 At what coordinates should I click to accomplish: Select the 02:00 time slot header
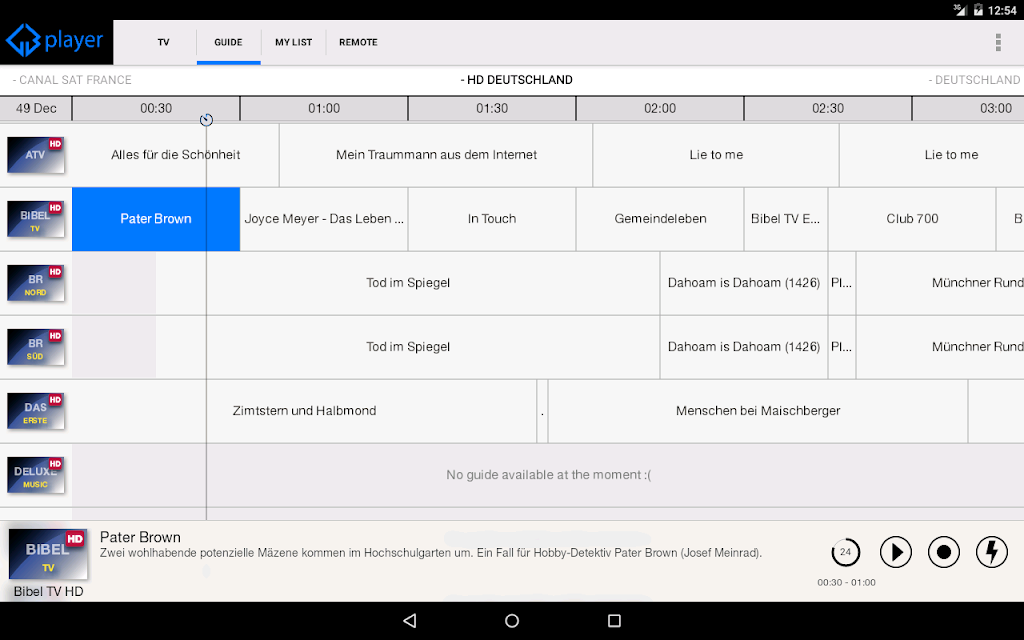point(660,108)
